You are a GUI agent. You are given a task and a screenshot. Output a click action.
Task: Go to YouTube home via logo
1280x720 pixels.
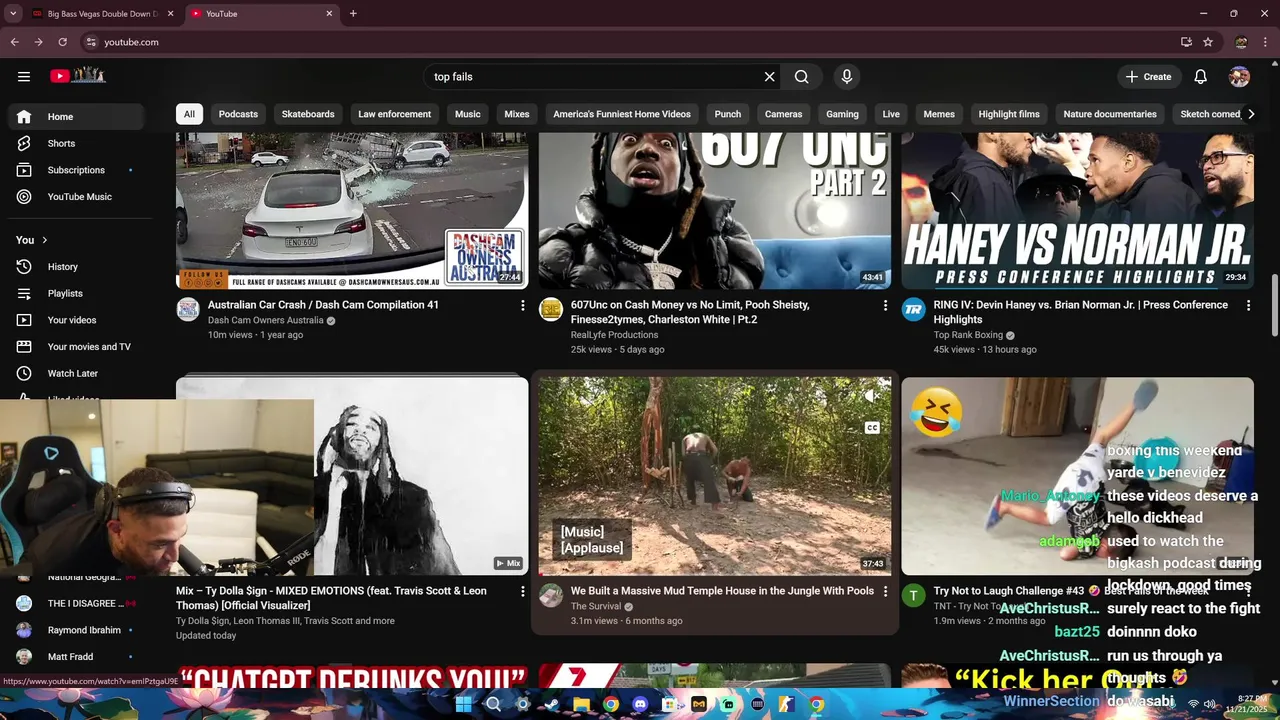coord(78,76)
